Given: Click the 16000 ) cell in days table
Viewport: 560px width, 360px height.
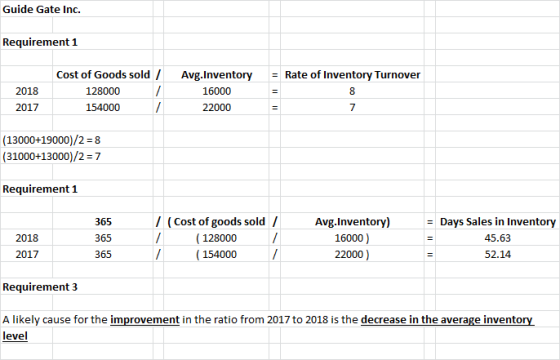Looking at the screenshot, I should (x=352, y=238).
